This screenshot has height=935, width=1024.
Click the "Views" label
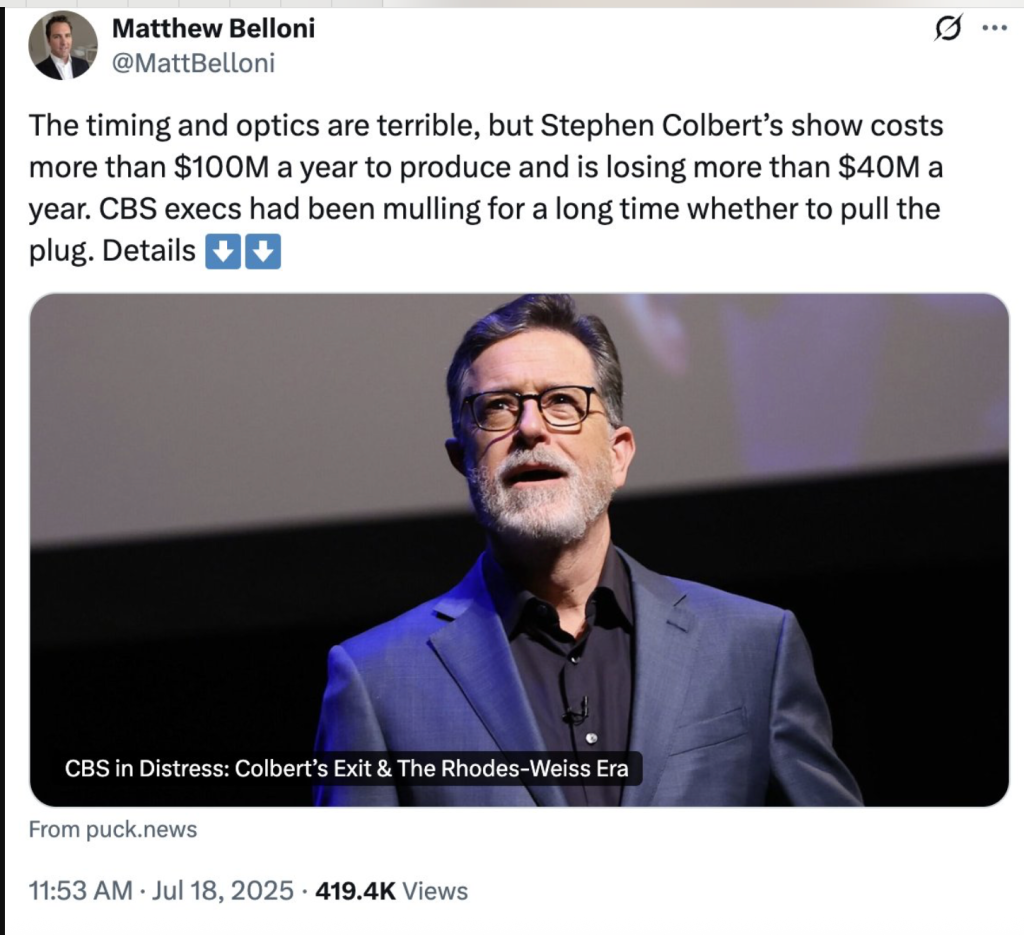[435, 889]
